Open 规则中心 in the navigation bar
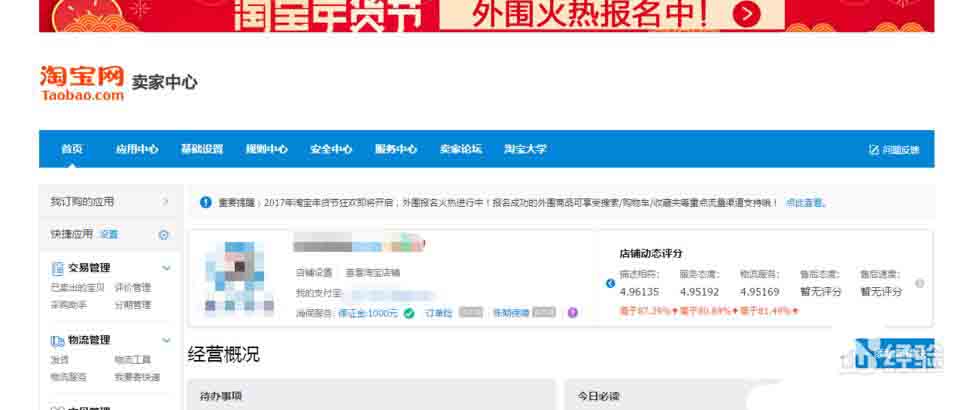 (x=266, y=149)
